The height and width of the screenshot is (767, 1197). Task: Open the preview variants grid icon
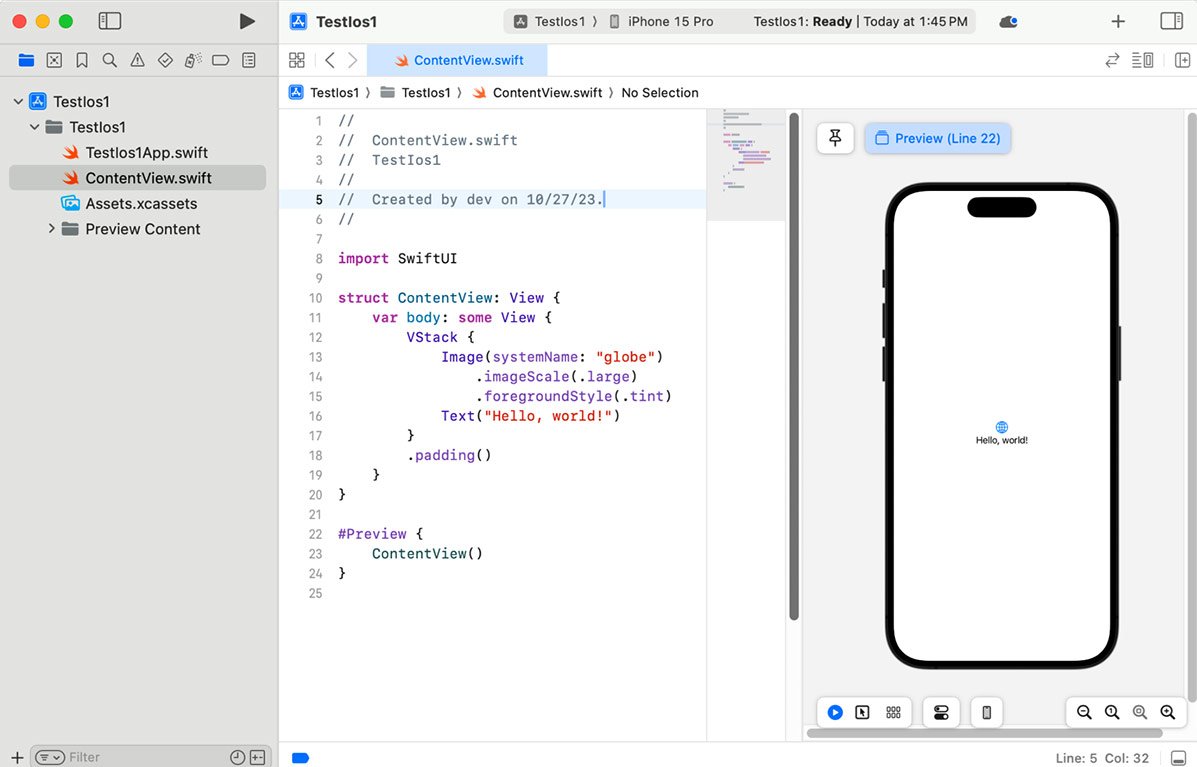[893, 712]
